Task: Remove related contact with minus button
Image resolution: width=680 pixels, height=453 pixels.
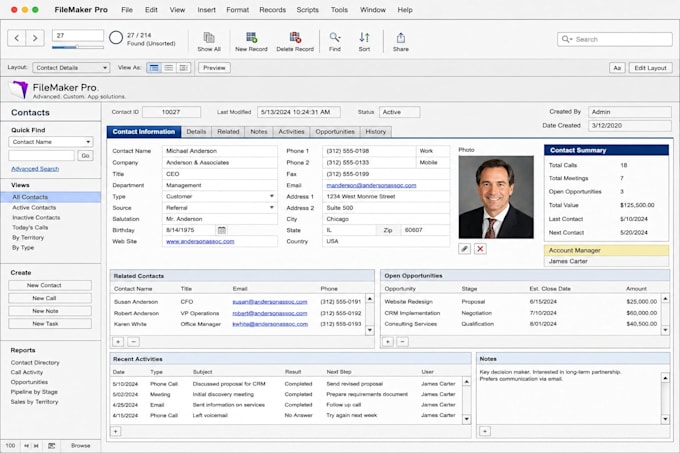Action: click(134, 342)
